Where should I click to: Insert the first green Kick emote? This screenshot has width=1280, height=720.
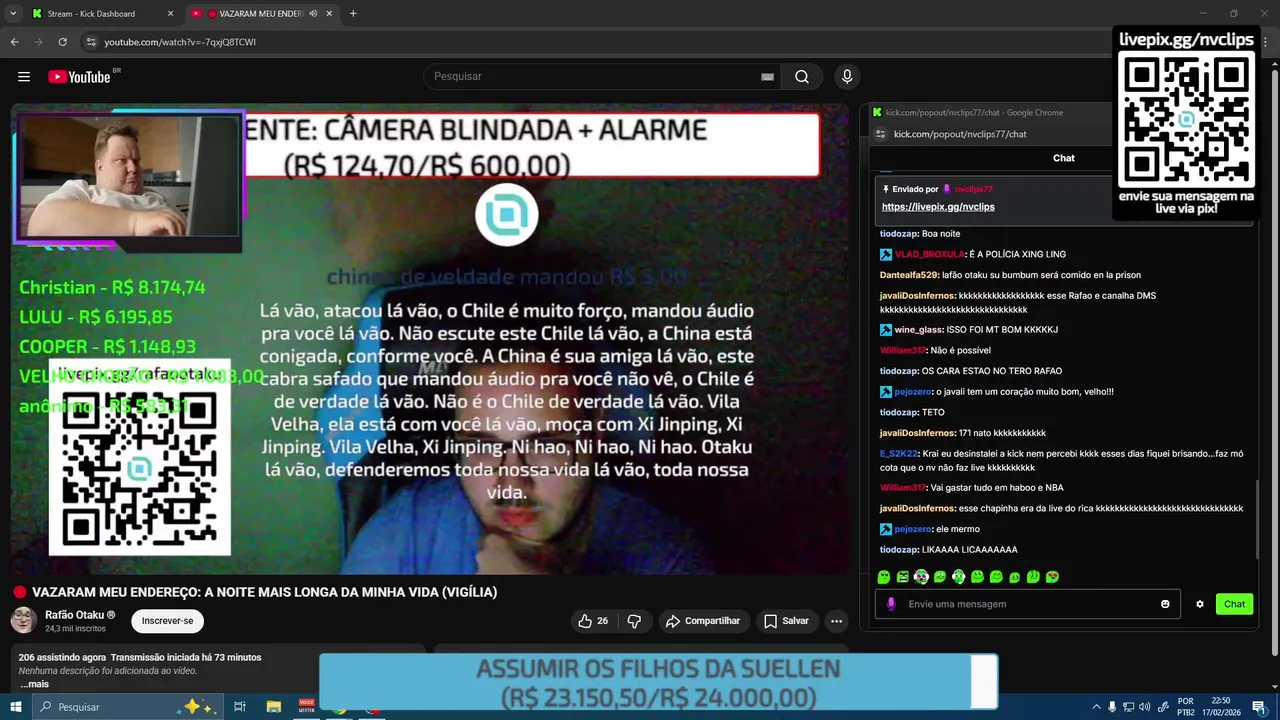pos(884,577)
